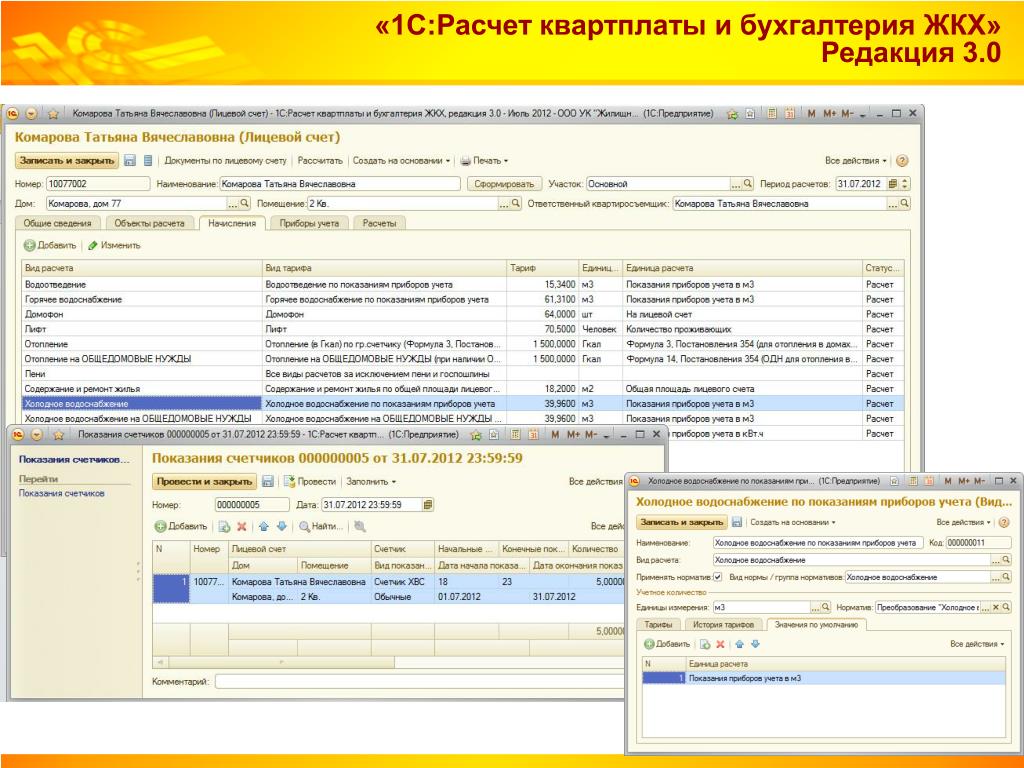
Task: Click magnifier of Ответственный квартиросъемщик field
Action: point(904,204)
